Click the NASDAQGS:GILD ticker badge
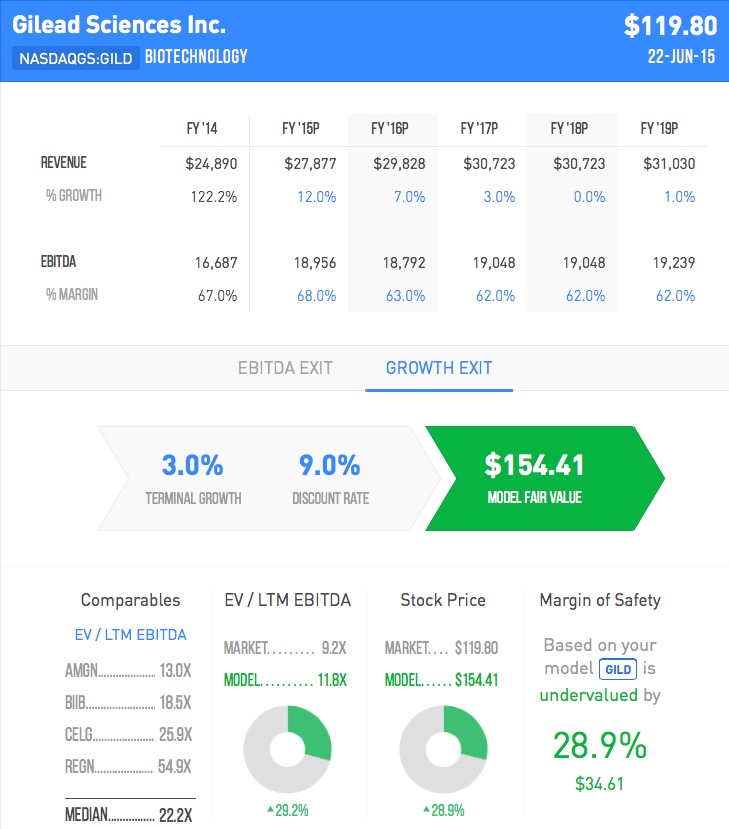Viewport: 729px width, 829px height. tap(76, 58)
